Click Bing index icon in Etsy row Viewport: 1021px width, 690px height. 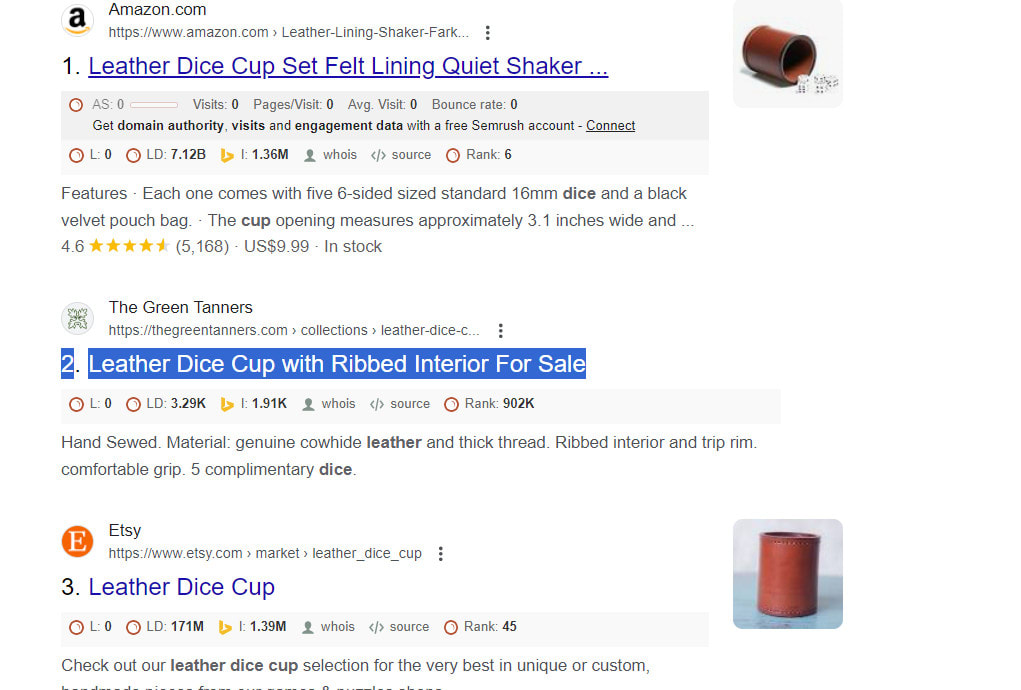[225, 628]
